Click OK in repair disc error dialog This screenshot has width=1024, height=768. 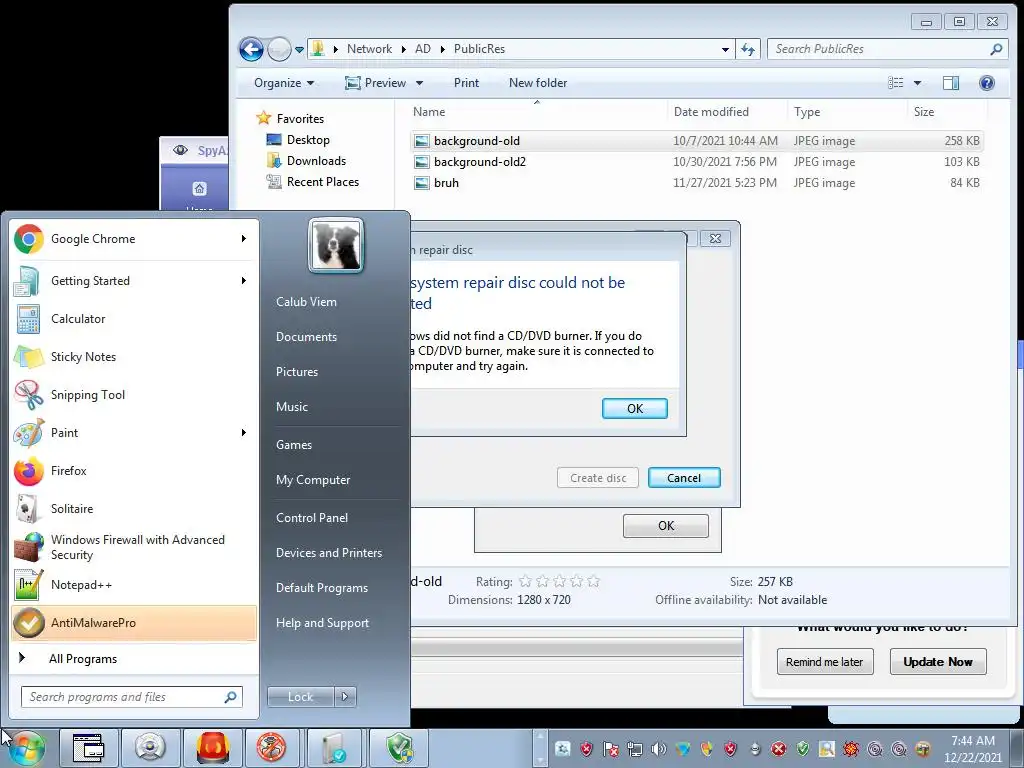coord(635,409)
